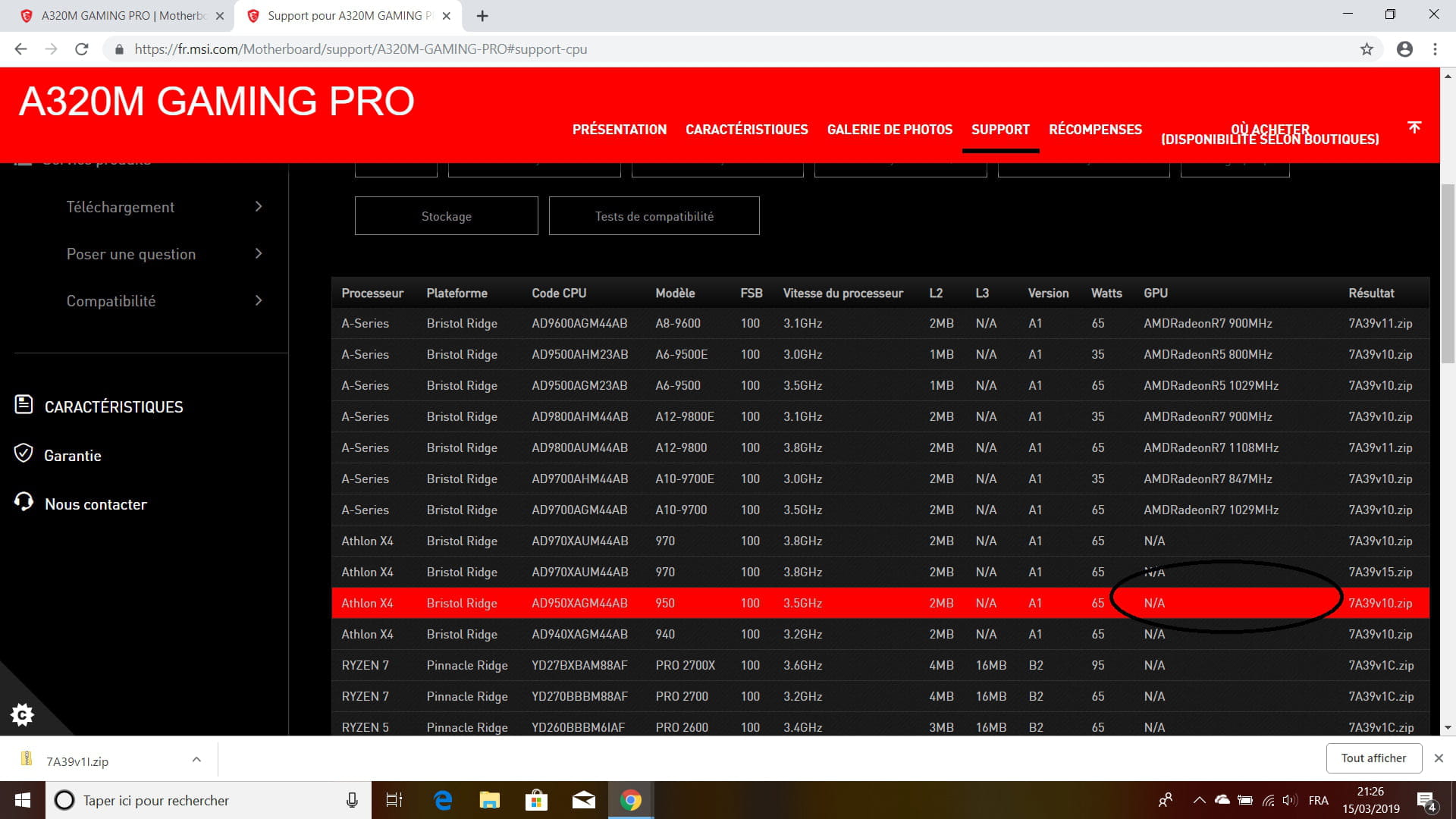
Task: Open downloaded file 7A39v1I.zip
Action: pyautogui.click(x=77, y=761)
